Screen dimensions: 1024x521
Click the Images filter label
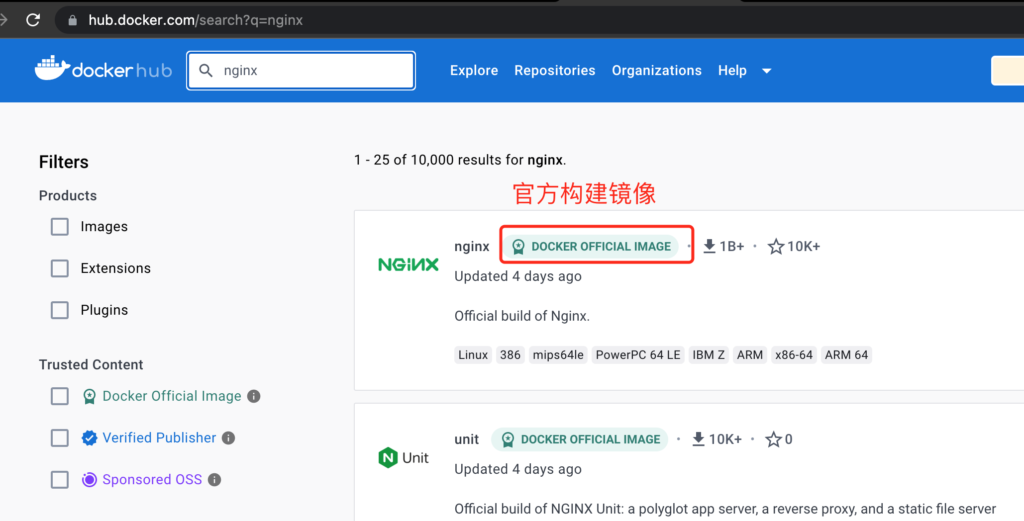(104, 227)
